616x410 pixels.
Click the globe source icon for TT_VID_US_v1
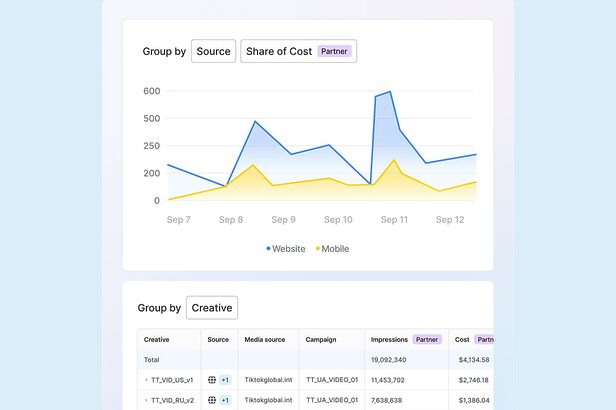(x=212, y=380)
